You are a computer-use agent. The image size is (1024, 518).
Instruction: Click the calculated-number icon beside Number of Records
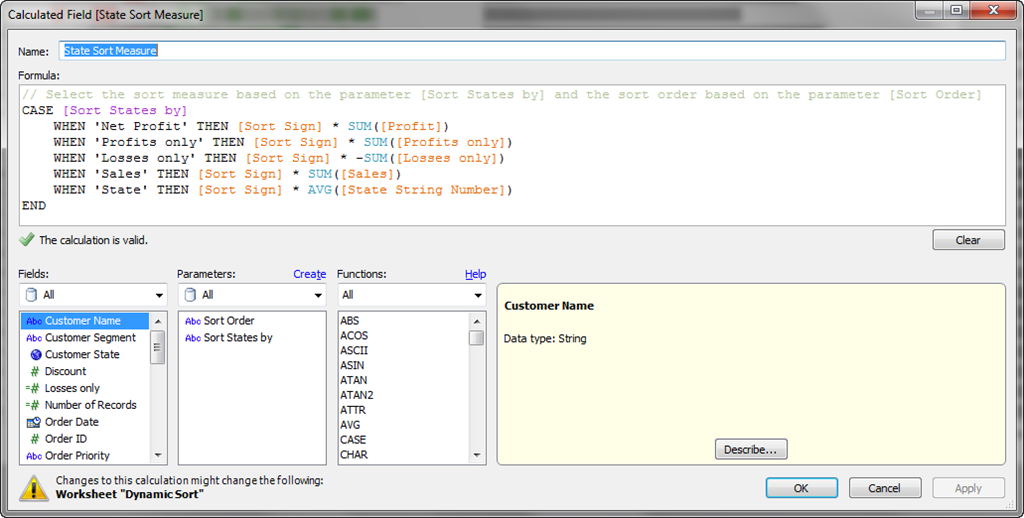pos(33,405)
